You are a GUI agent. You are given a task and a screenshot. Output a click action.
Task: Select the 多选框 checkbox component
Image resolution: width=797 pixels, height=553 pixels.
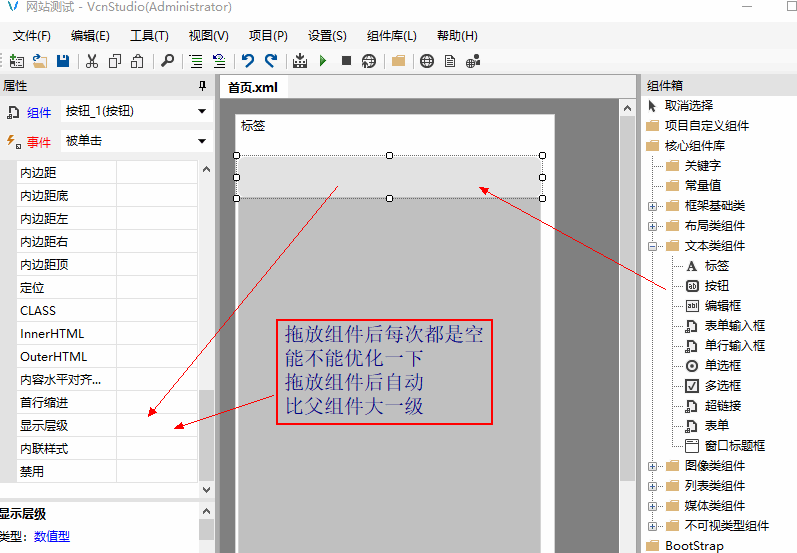click(x=721, y=385)
